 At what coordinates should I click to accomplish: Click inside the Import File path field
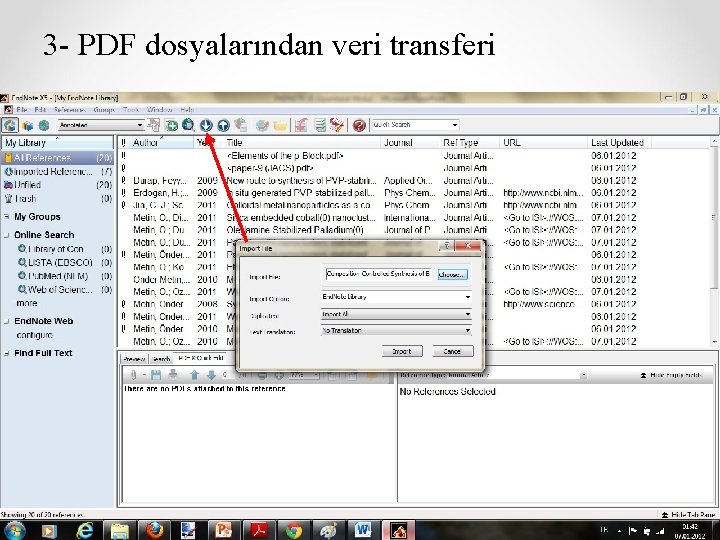(x=378, y=274)
